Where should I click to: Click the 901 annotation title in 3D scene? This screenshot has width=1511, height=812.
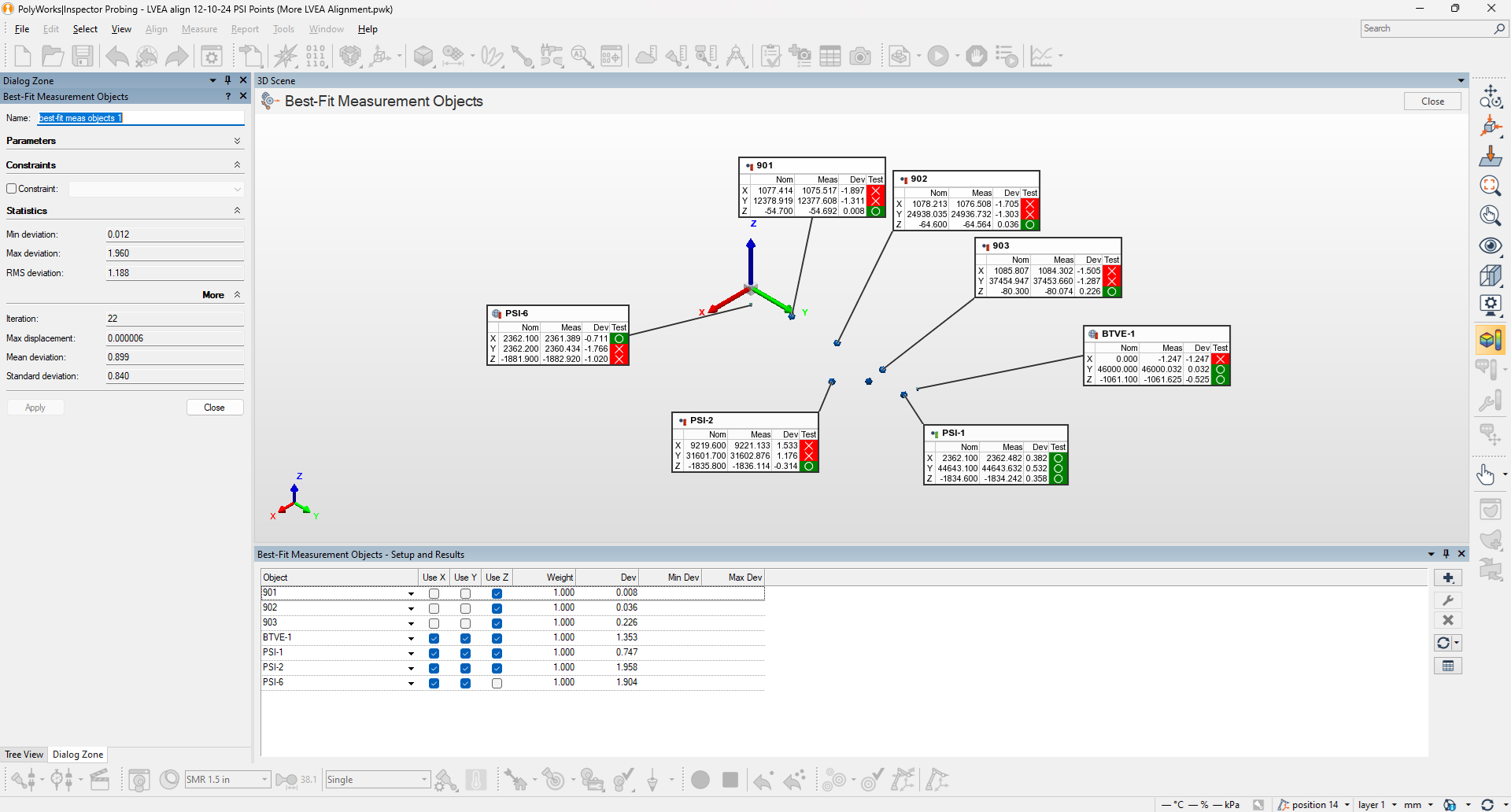point(765,166)
